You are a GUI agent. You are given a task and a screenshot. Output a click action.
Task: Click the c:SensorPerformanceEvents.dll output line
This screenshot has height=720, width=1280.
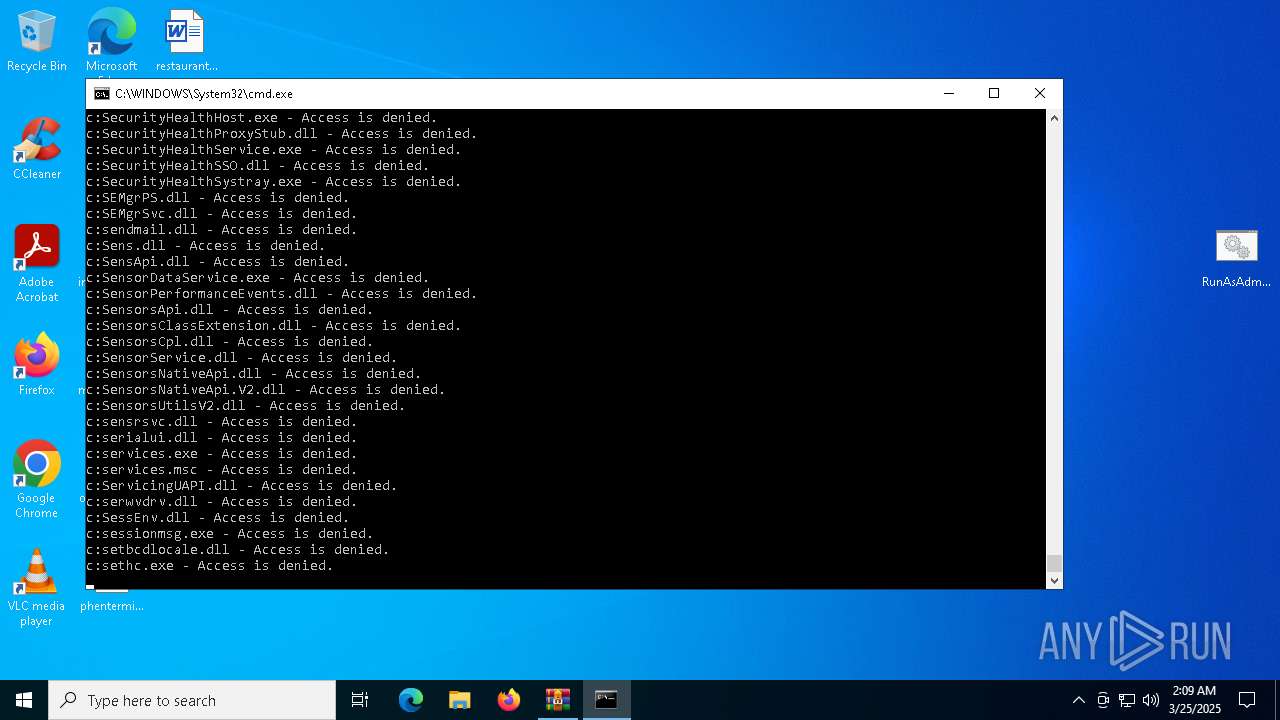(282, 294)
